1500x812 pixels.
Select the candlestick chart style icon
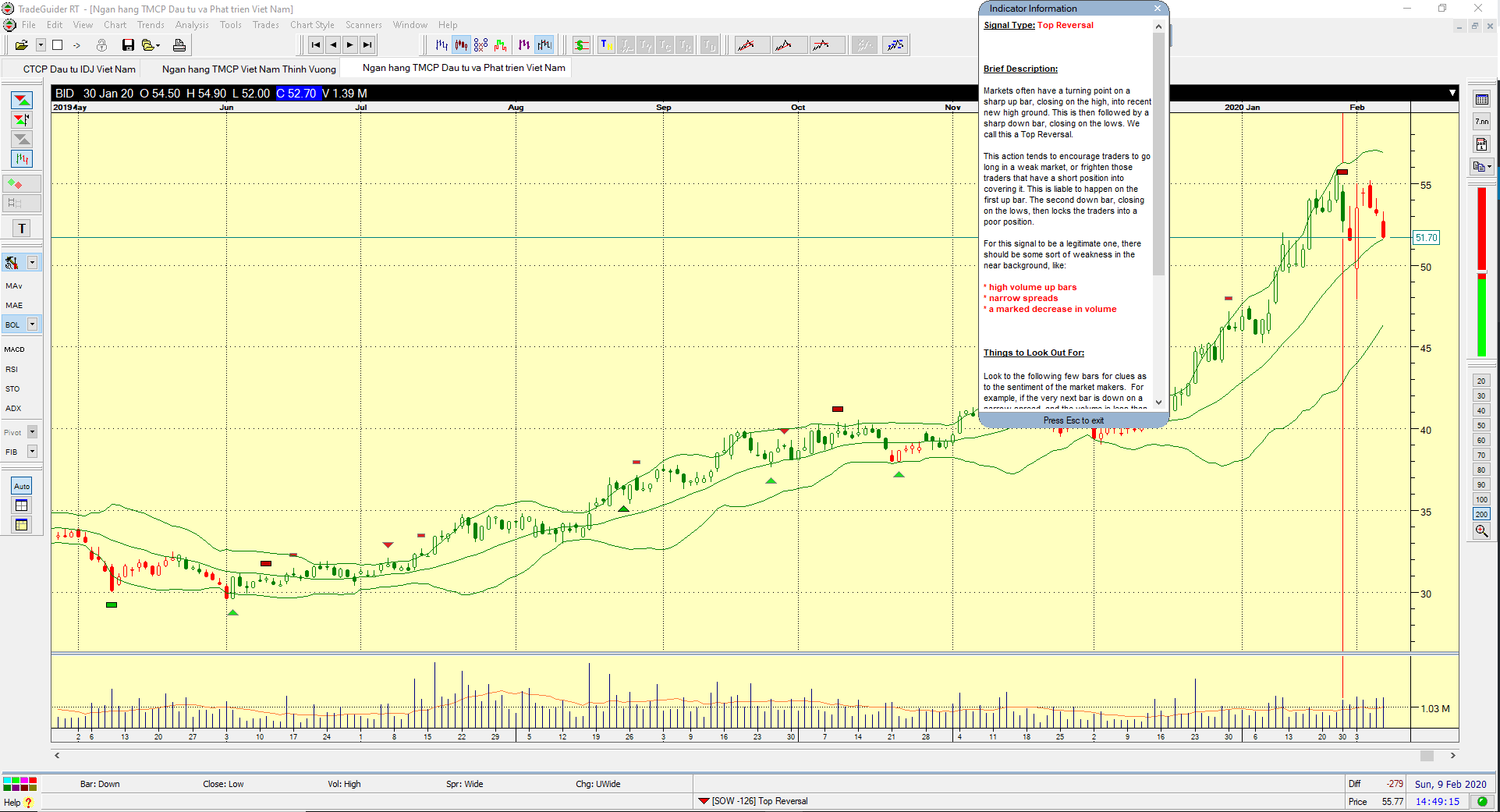coord(461,45)
